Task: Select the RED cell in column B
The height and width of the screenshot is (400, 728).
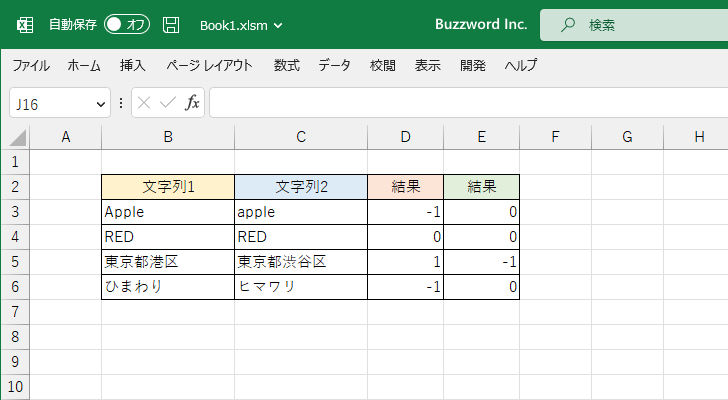Action: tap(168, 237)
